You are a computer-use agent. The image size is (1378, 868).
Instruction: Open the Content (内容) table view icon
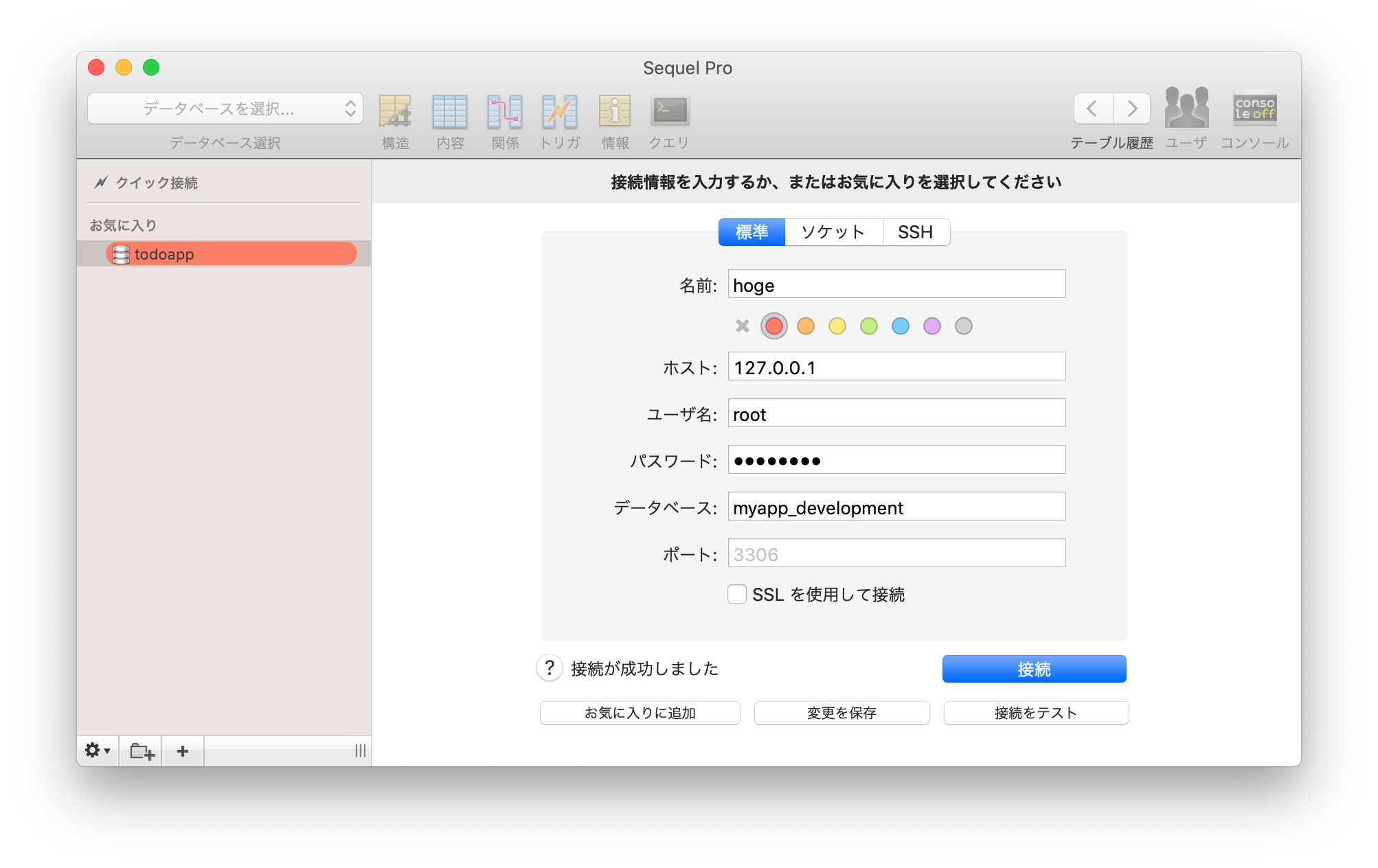[450, 112]
